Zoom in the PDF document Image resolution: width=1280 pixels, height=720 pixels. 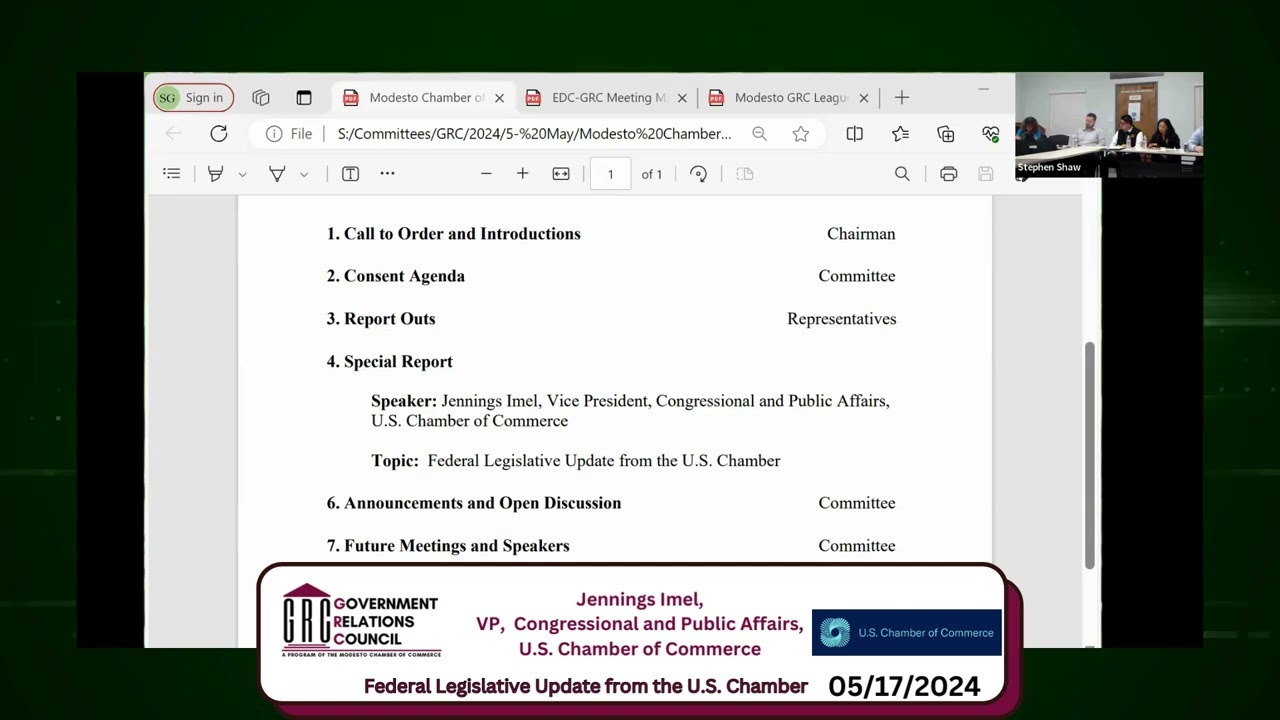pyautogui.click(x=522, y=174)
